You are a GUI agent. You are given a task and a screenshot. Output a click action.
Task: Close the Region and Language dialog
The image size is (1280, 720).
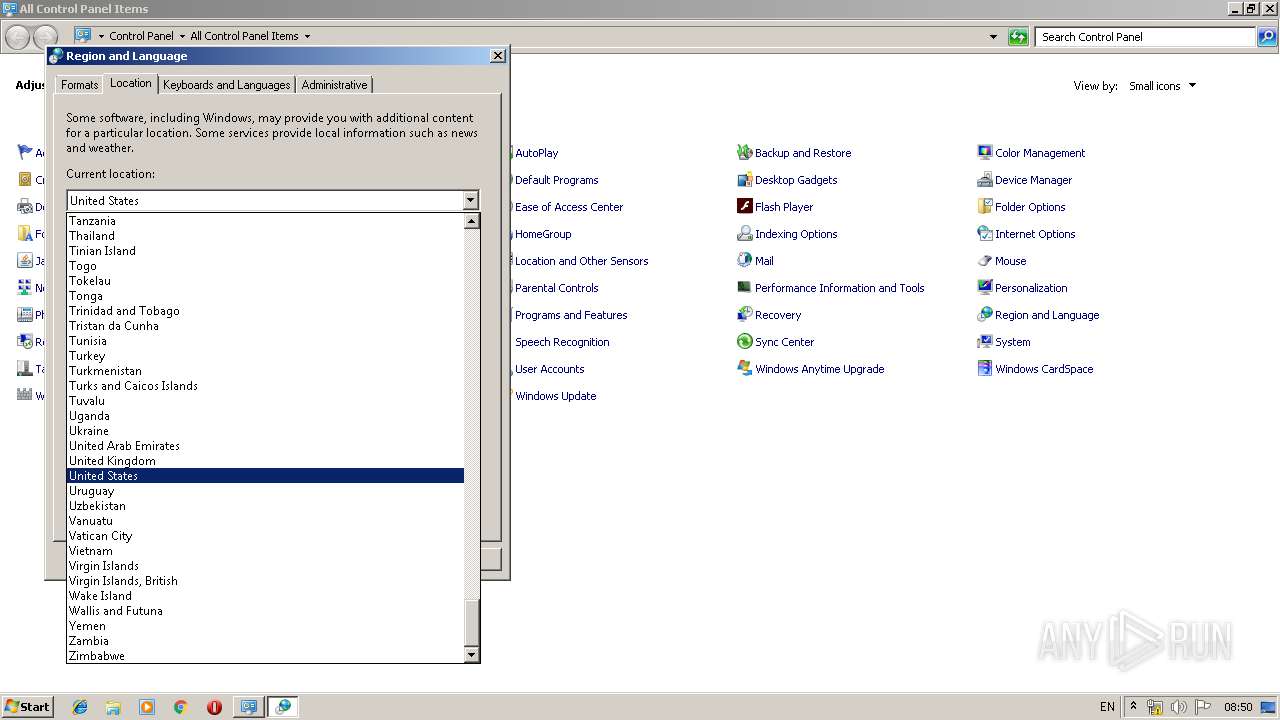(x=498, y=56)
